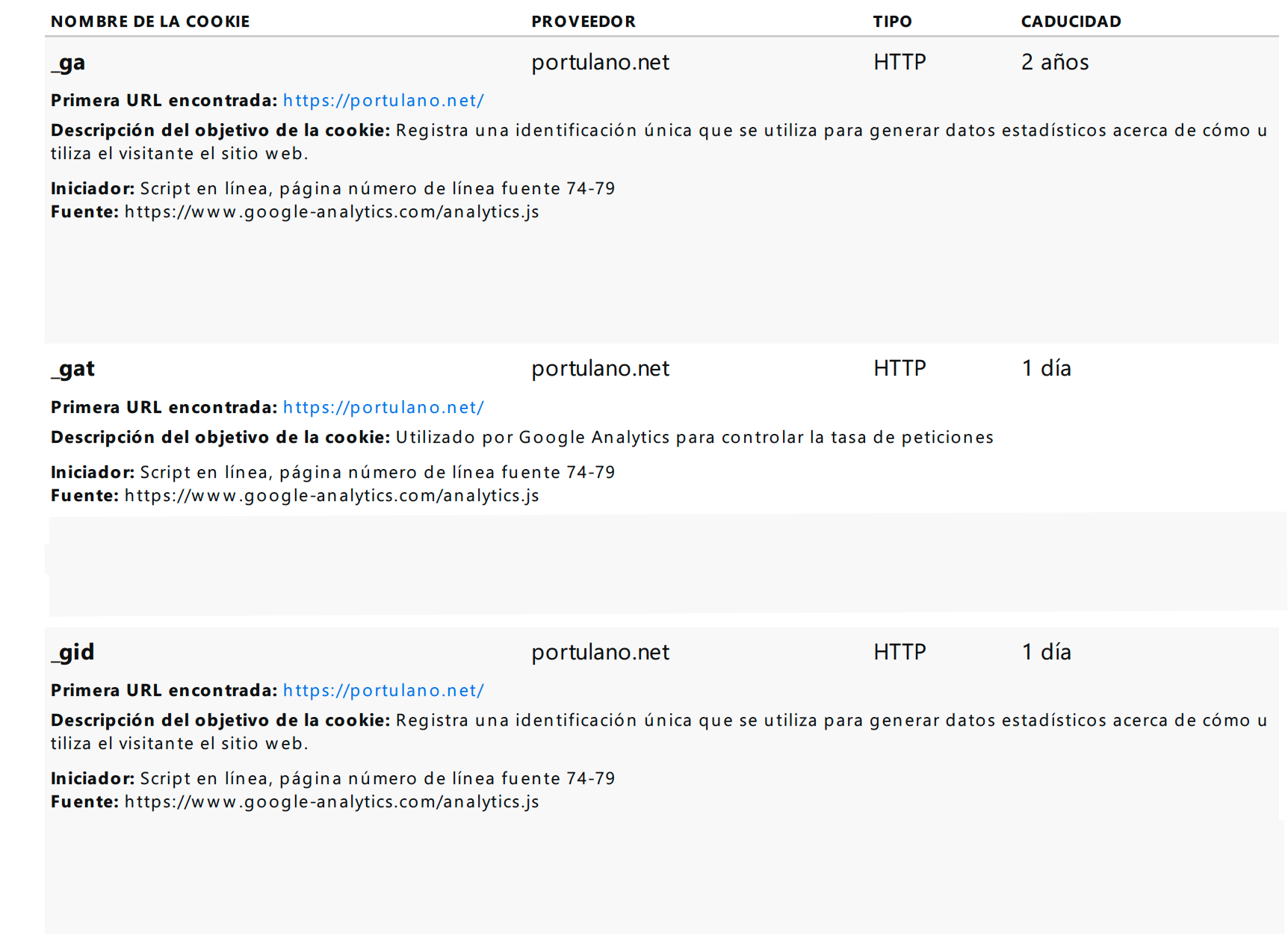The image size is (1288, 938).
Task: Click the portulano.net provider in the _gid row
Action: click(600, 653)
